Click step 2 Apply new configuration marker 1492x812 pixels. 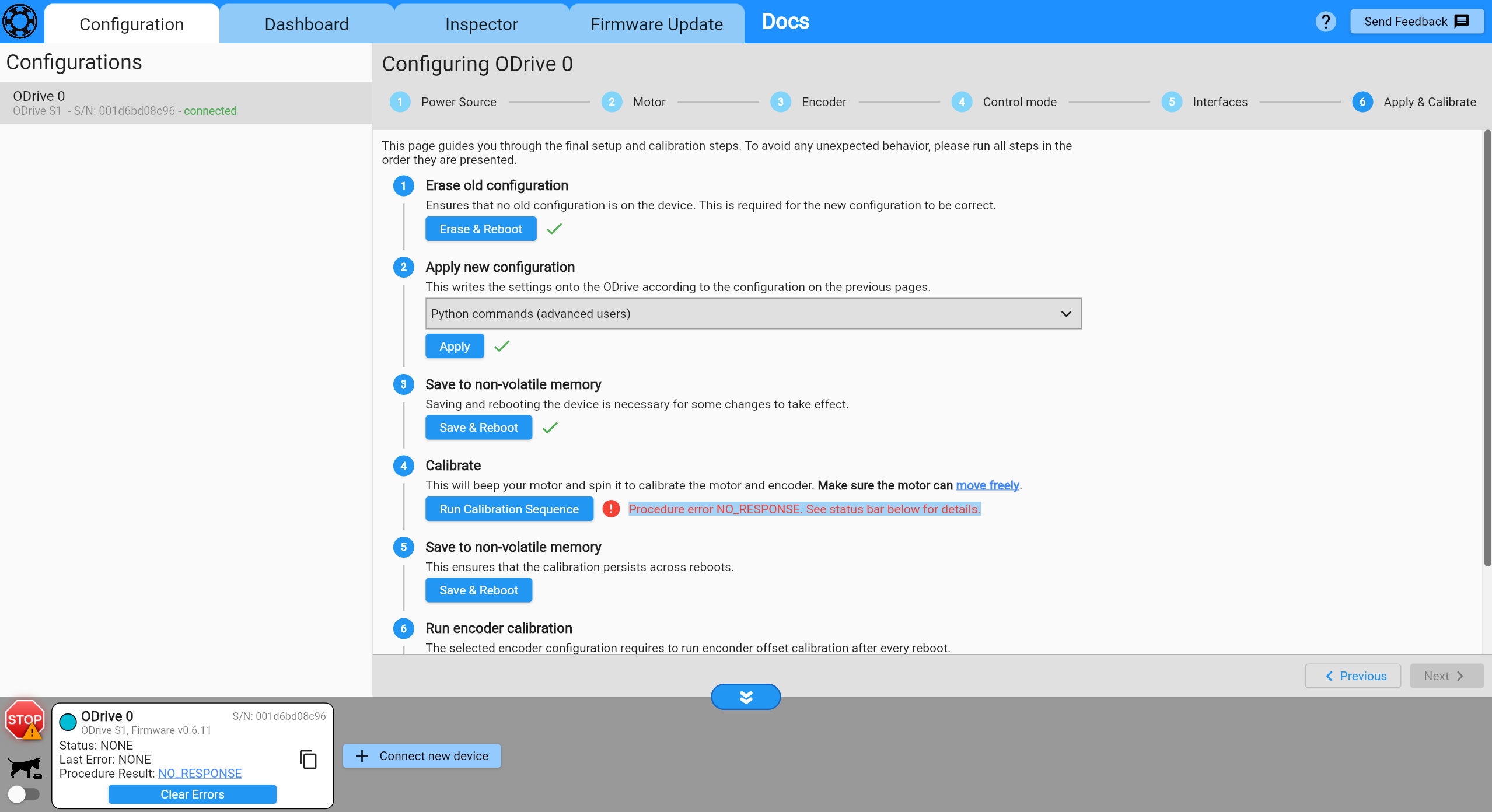(x=403, y=267)
